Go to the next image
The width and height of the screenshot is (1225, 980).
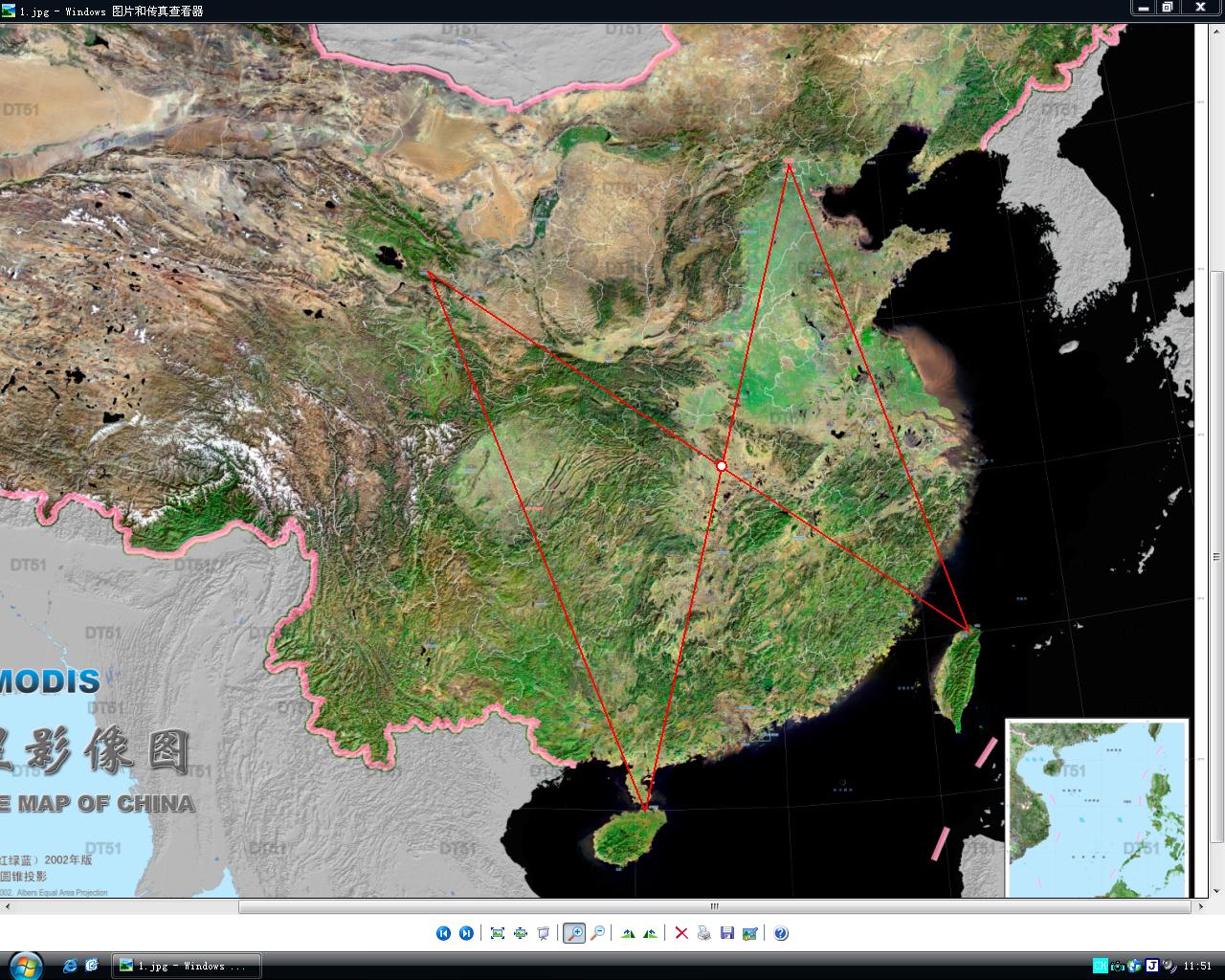pyautogui.click(x=466, y=933)
